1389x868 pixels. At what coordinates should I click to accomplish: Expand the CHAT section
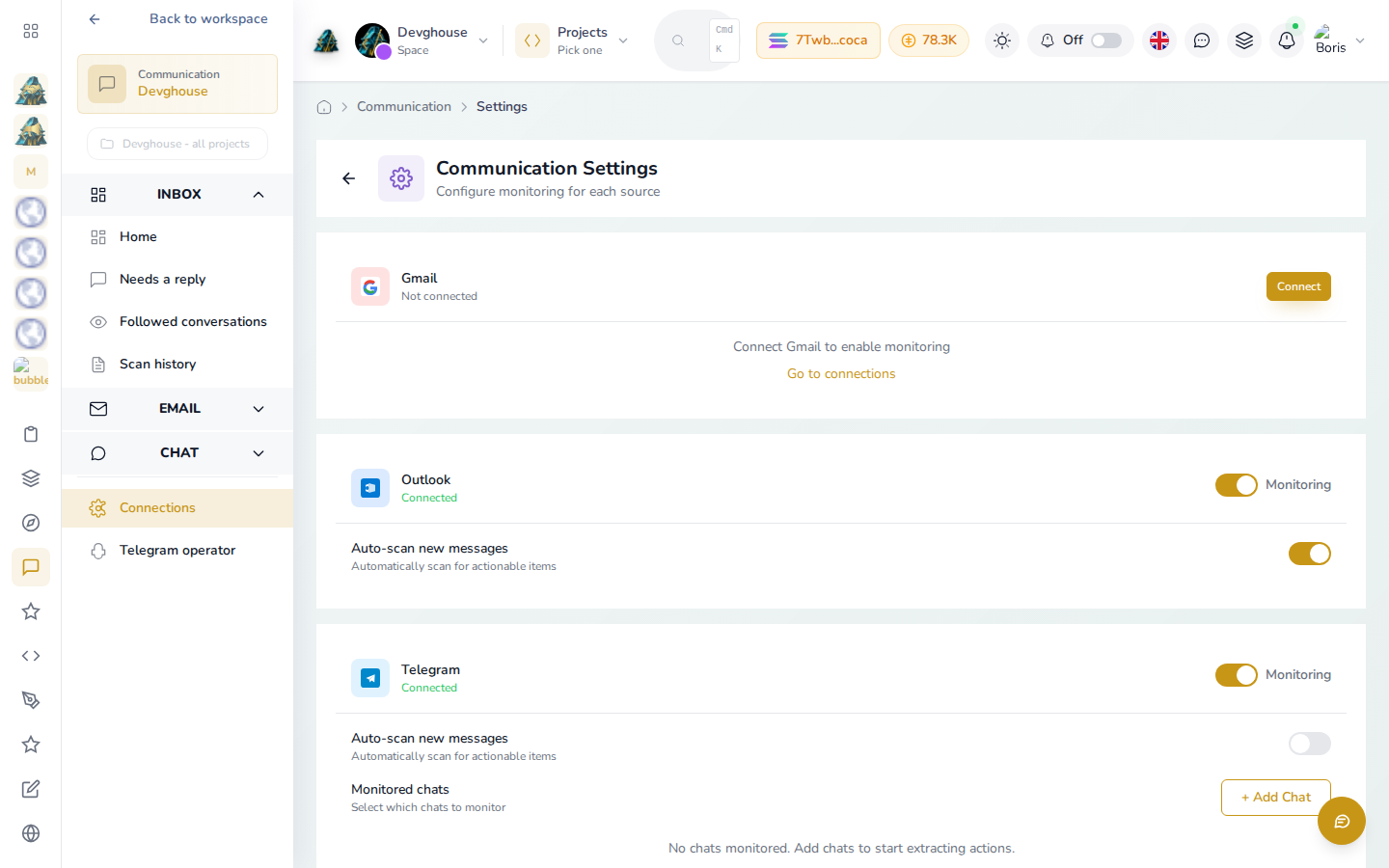tap(177, 453)
